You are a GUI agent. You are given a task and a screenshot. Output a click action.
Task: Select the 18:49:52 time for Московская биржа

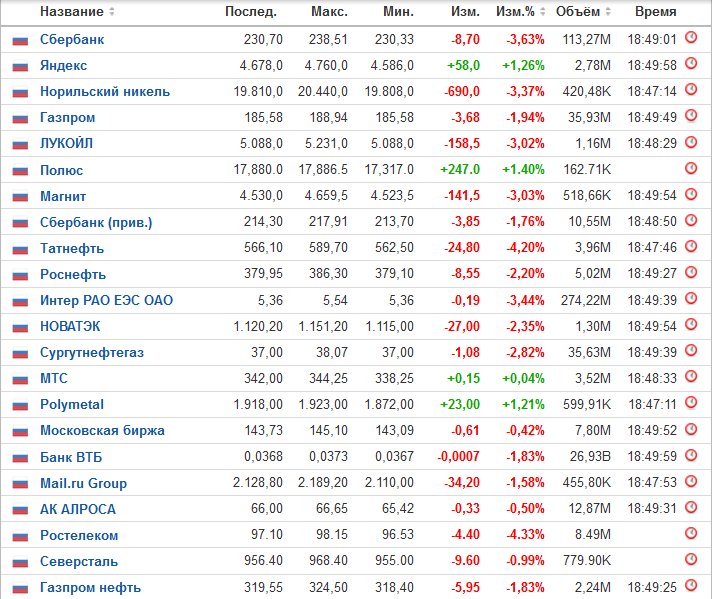click(x=652, y=430)
